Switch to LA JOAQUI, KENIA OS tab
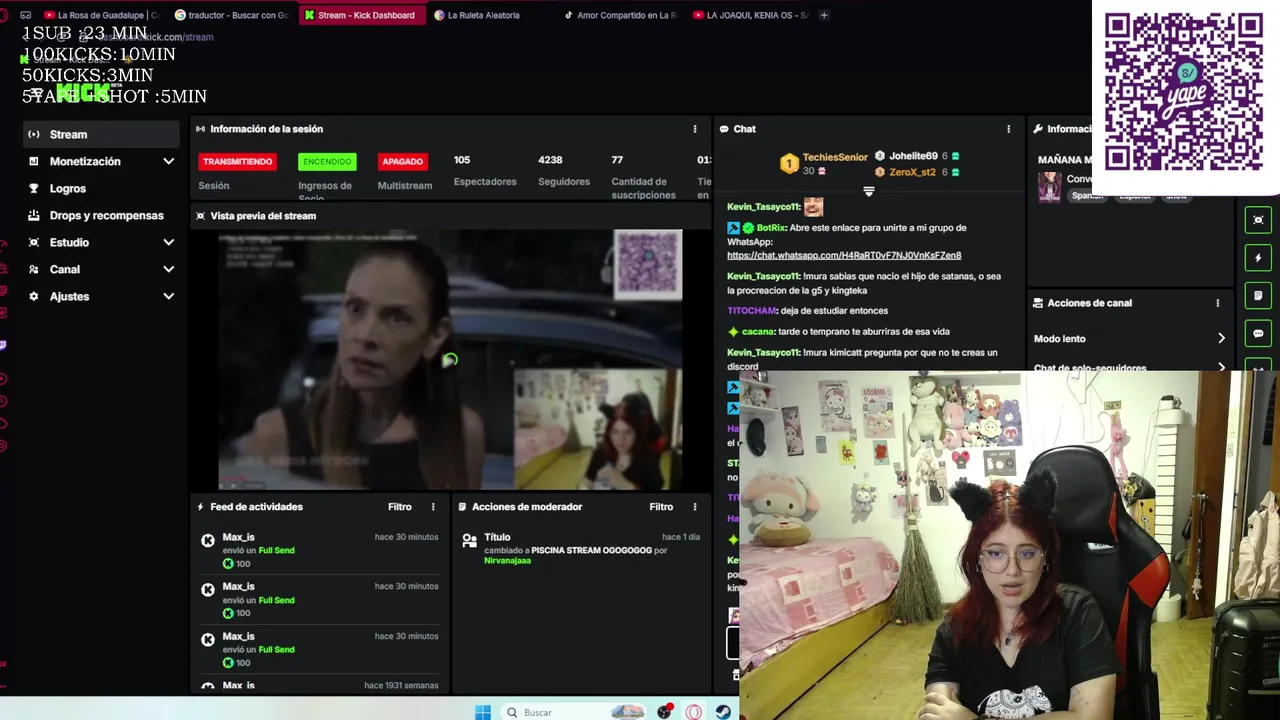Image resolution: width=1280 pixels, height=720 pixels. [751, 15]
